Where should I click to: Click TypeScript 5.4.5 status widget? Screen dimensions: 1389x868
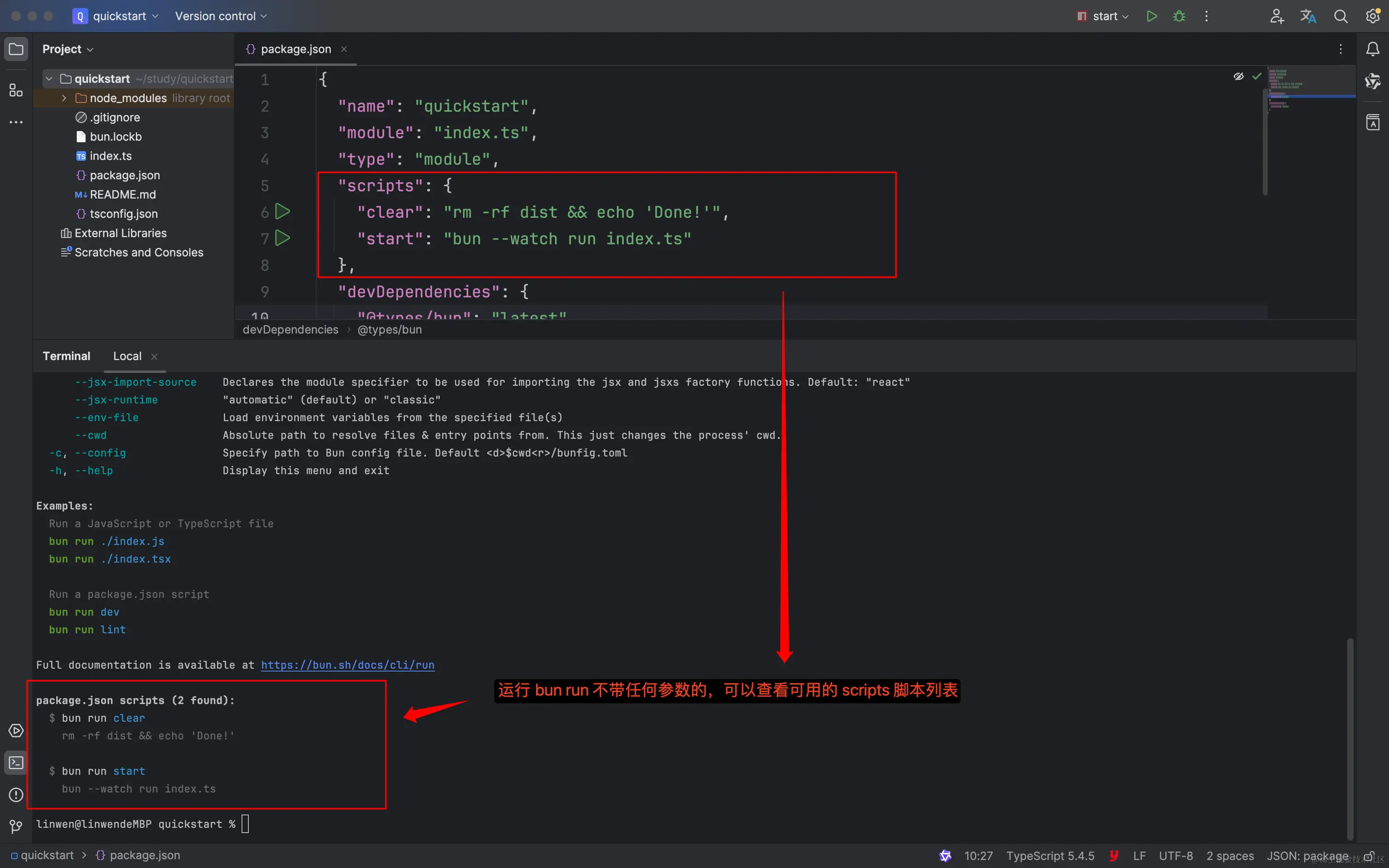click(1050, 856)
